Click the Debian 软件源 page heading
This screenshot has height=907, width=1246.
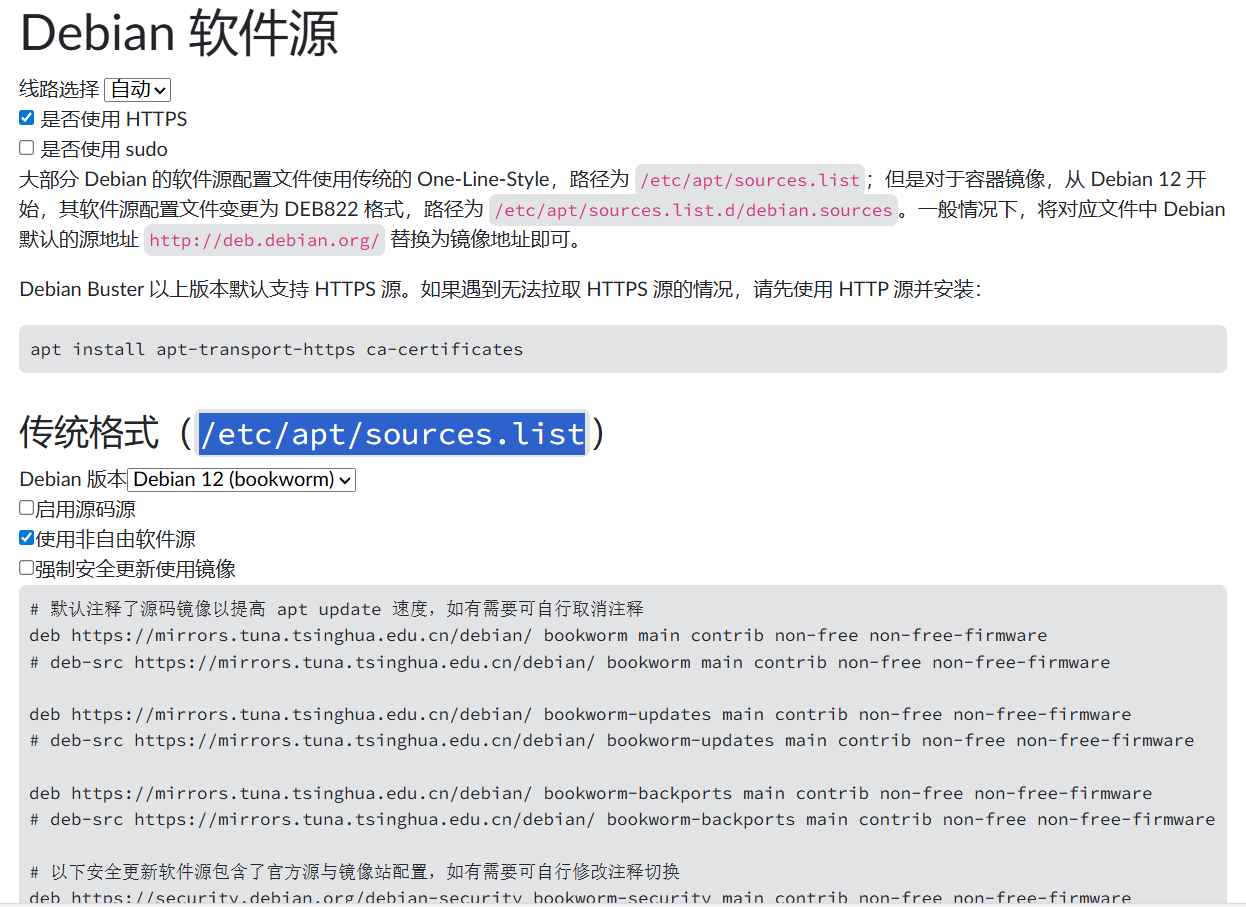(x=179, y=34)
